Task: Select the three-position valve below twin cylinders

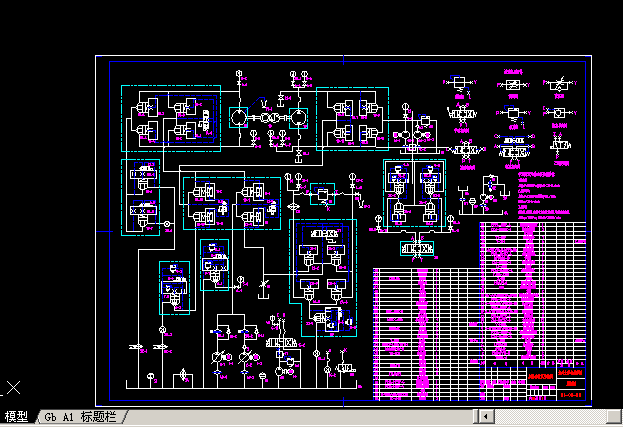Action: click(417, 249)
